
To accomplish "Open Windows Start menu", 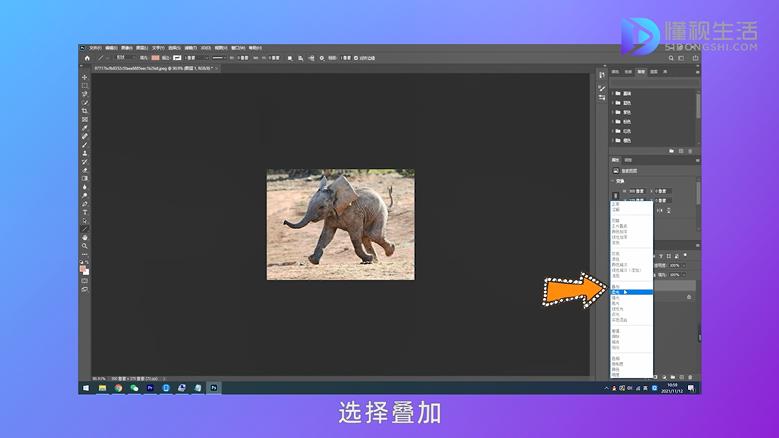I will (86, 388).
